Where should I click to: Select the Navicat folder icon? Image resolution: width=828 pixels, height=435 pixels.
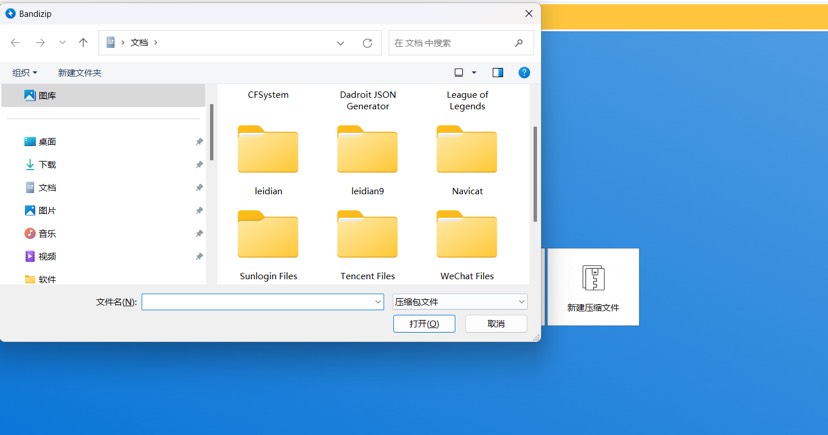pos(467,149)
